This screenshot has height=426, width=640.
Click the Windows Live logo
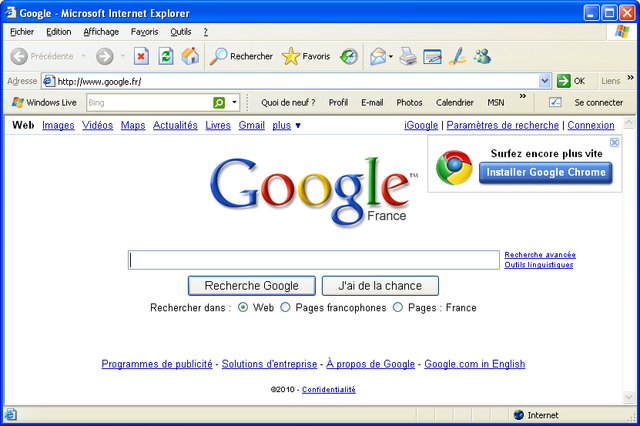pos(18,102)
